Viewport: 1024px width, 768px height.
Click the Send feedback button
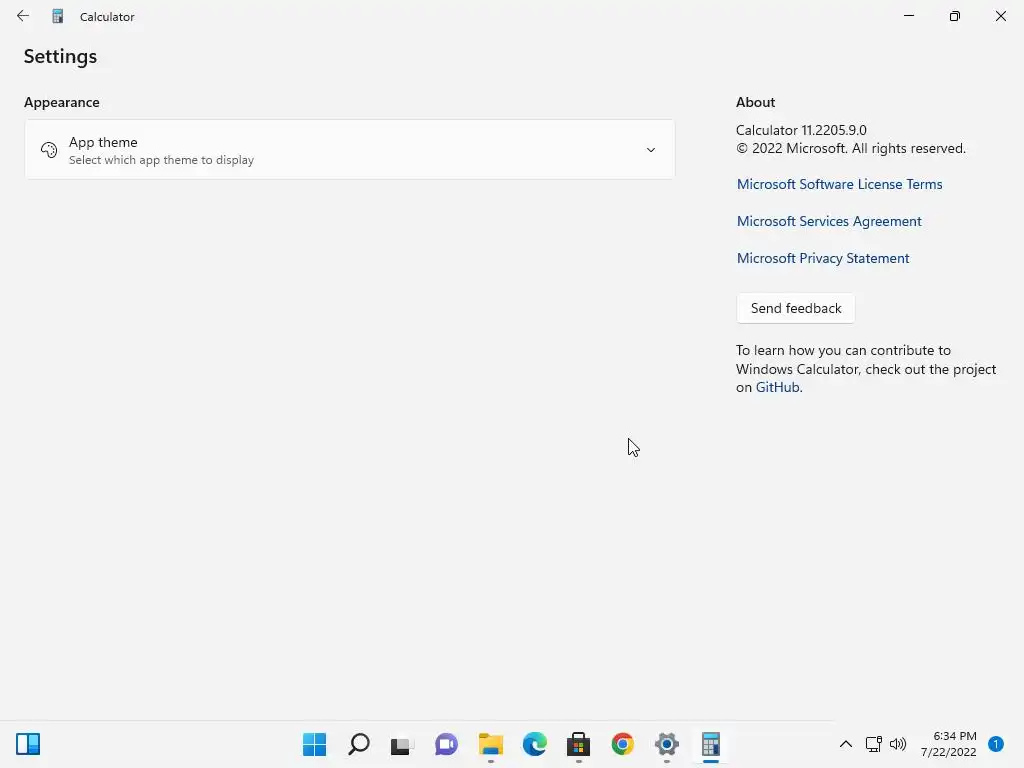tap(795, 308)
